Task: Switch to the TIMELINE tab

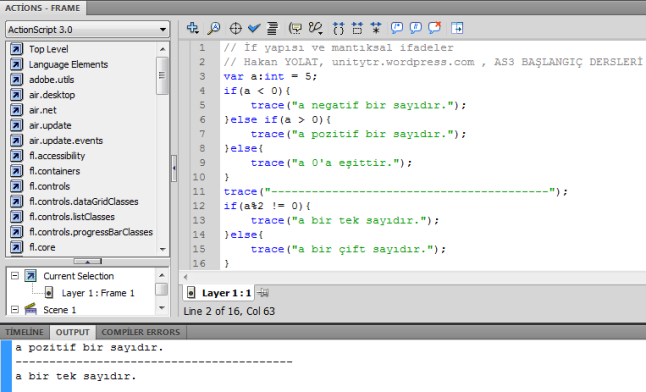Action: (x=24, y=332)
